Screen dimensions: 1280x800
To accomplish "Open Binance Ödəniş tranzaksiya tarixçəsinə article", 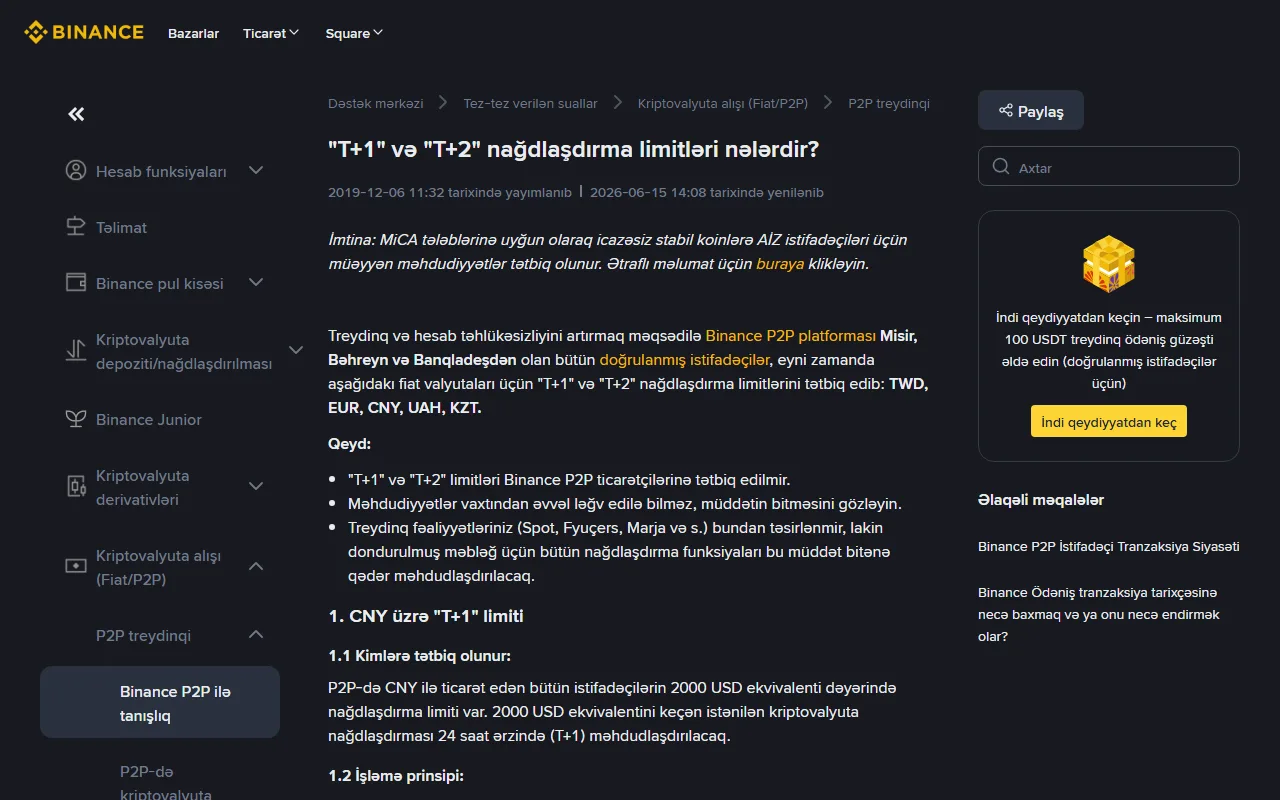I will point(1099,614).
